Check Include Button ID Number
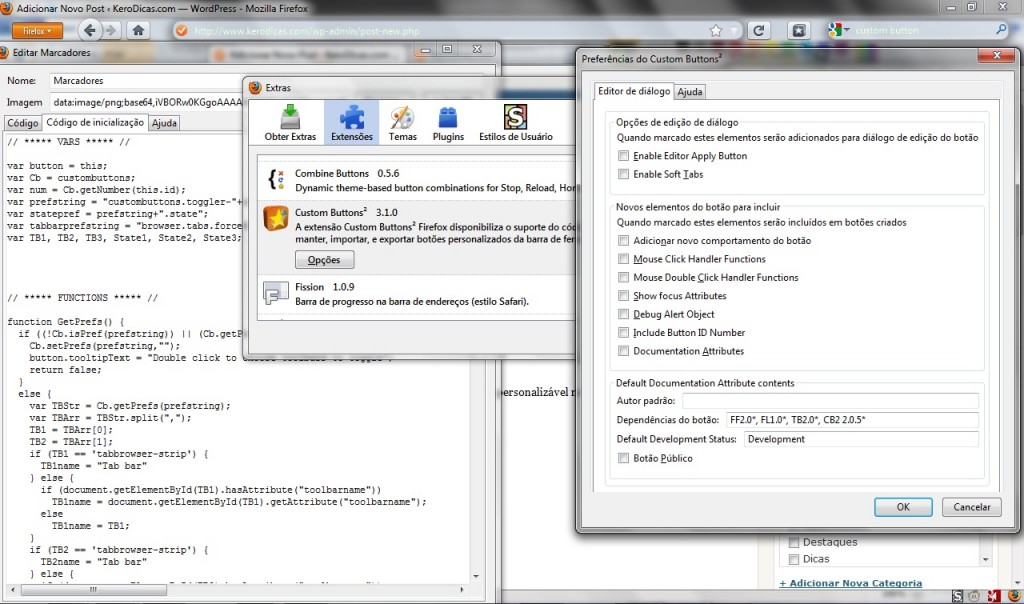The width and height of the screenshot is (1024, 604). [624, 332]
